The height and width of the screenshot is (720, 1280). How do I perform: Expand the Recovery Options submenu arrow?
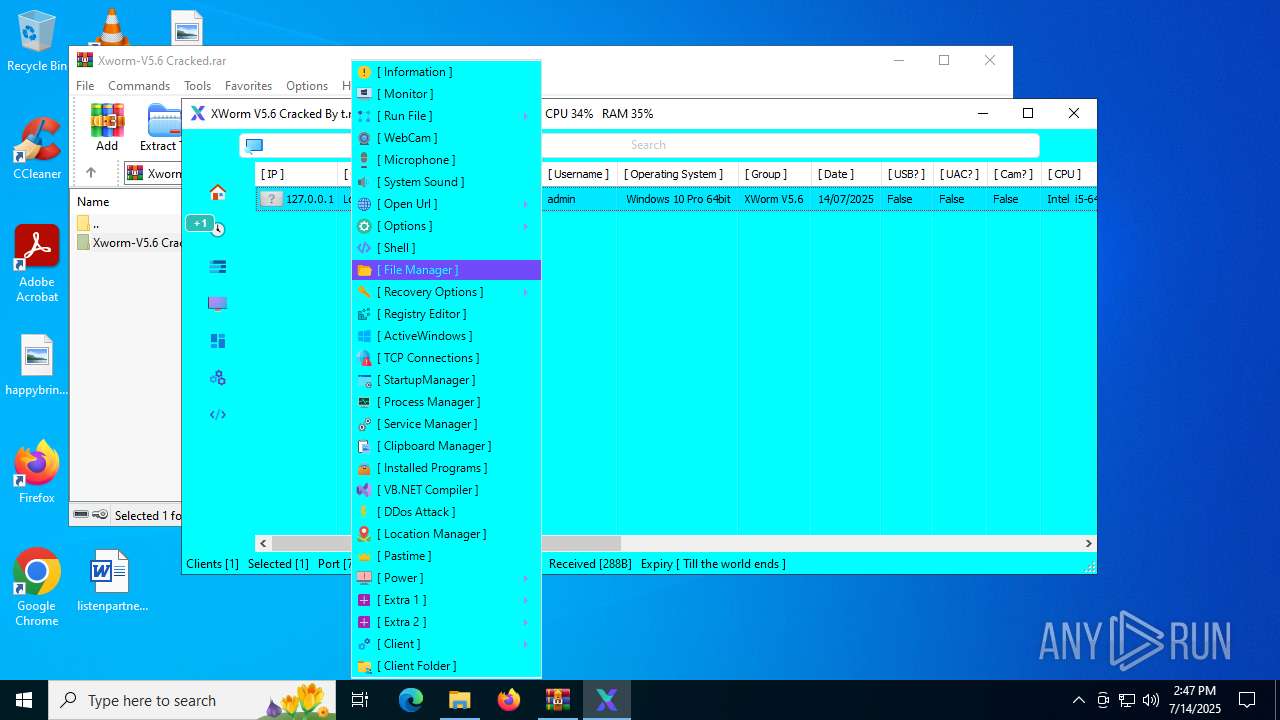click(525, 292)
